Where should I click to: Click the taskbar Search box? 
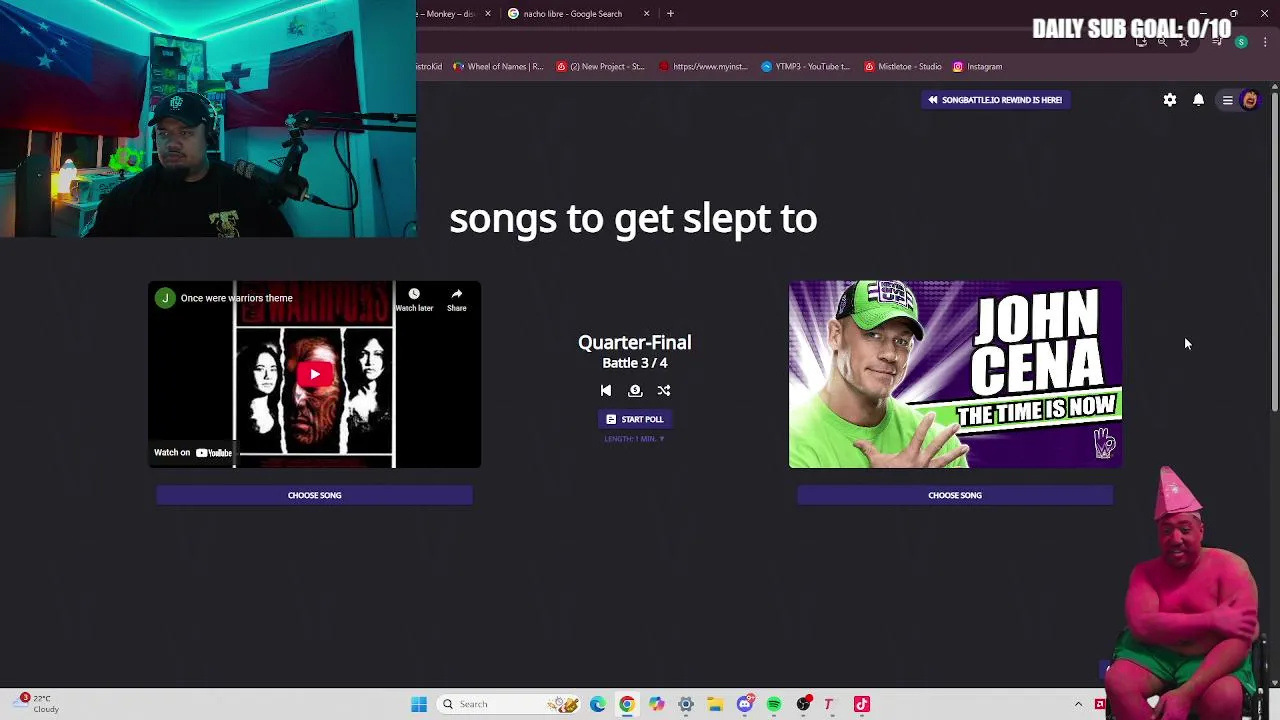[x=510, y=704]
